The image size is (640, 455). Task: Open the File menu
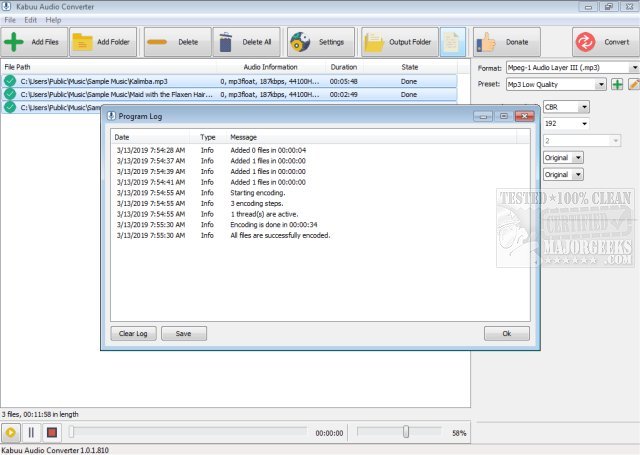tap(10, 20)
